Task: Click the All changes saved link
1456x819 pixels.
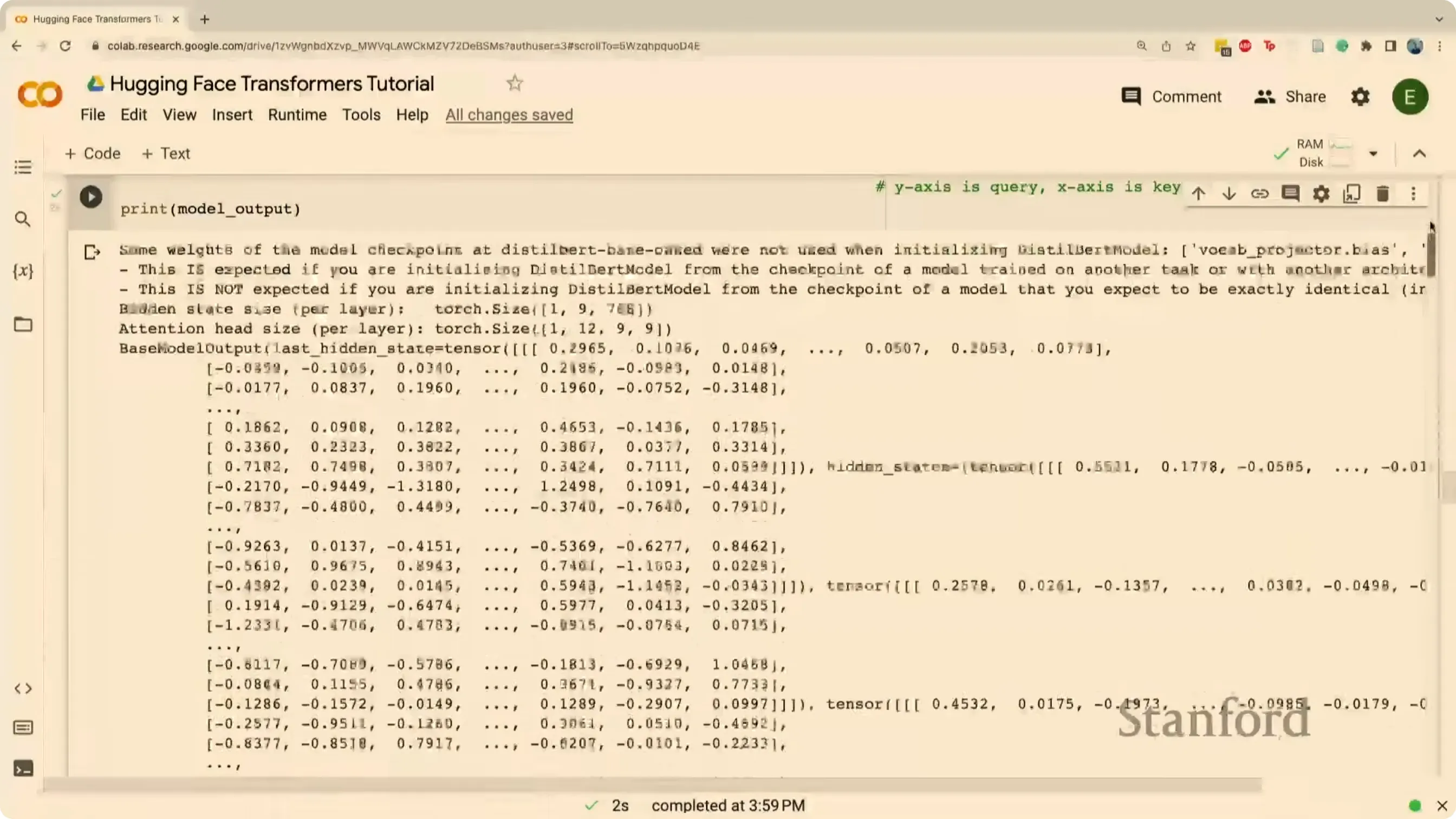Action: point(509,115)
